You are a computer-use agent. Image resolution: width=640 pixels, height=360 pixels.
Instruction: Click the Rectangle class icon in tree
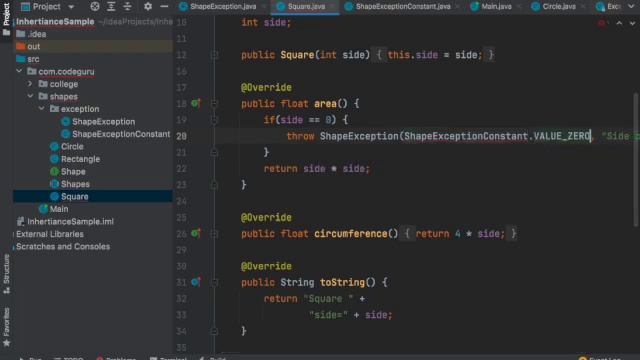(x=54, y=159)
